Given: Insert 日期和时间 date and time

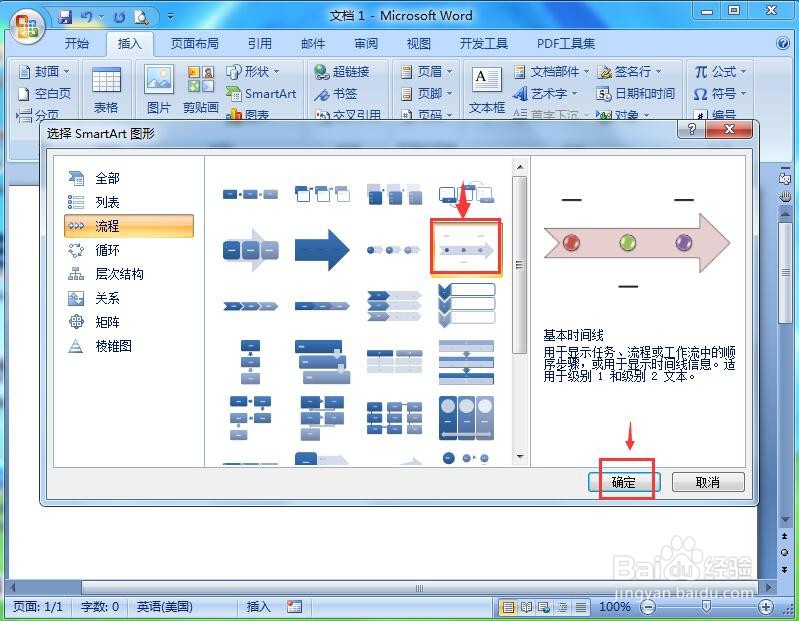Looking at the screenshot, I should [x=635, y=94].
